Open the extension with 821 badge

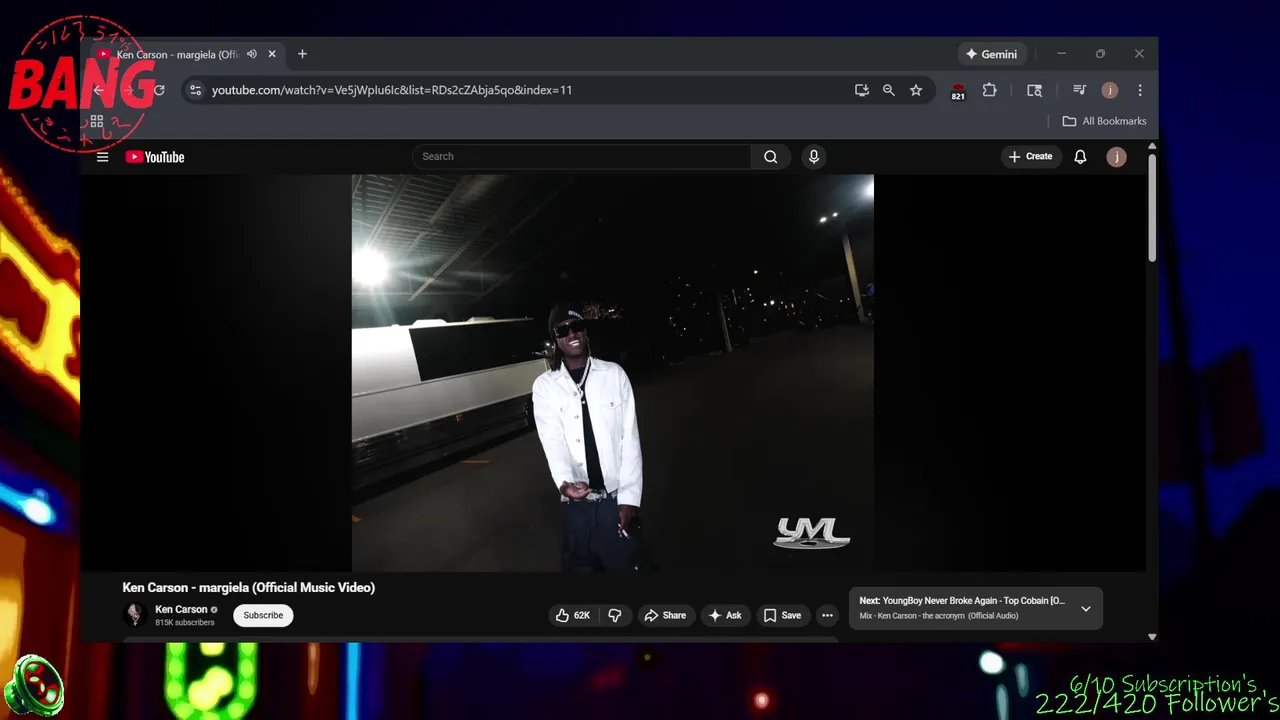coord(958,91)
